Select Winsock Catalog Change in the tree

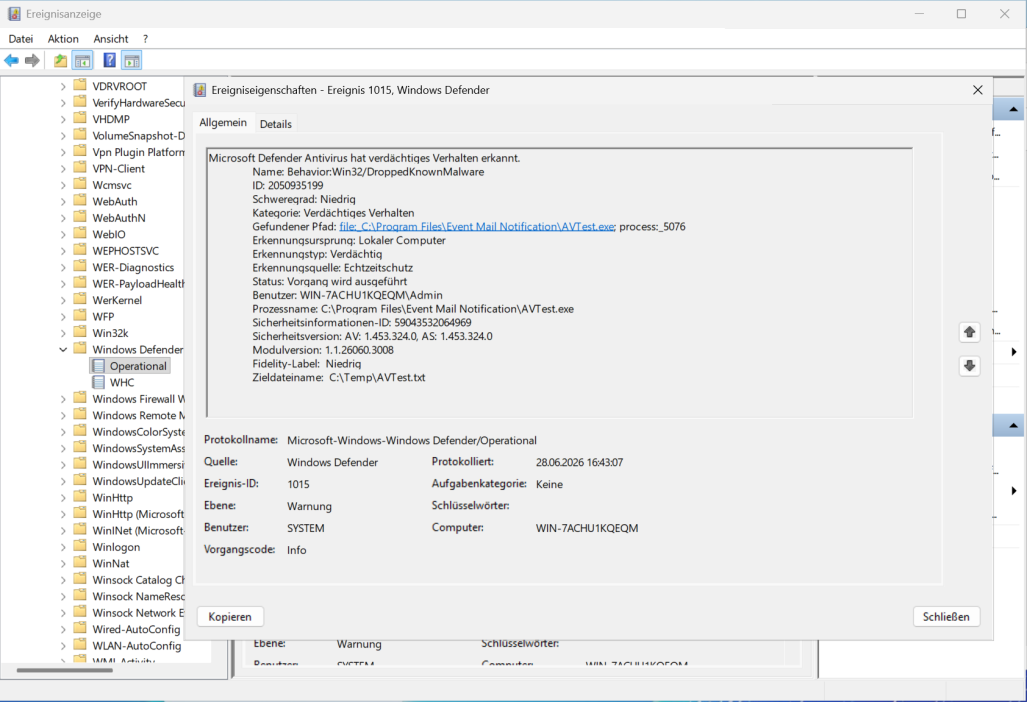(138, 580)
